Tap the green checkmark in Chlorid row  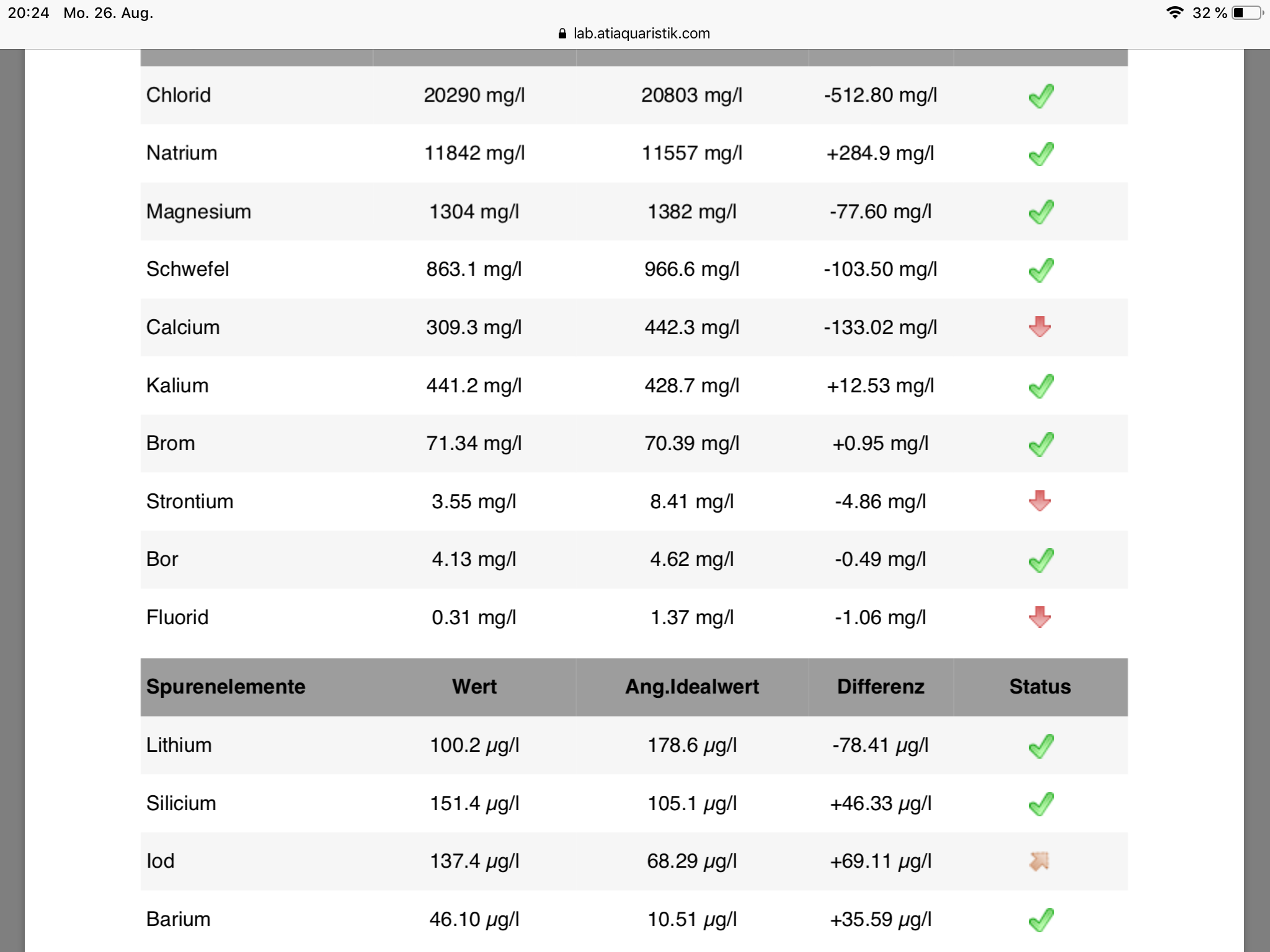1041,96
